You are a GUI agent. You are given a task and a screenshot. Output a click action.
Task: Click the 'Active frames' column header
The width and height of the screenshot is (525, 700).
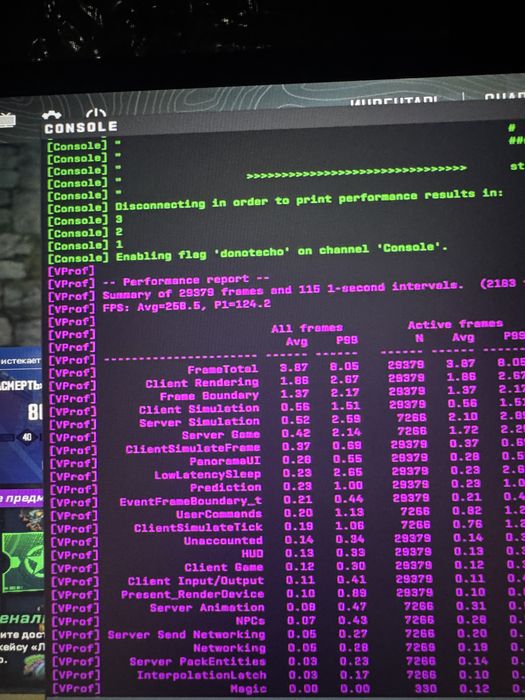[455, 324]
